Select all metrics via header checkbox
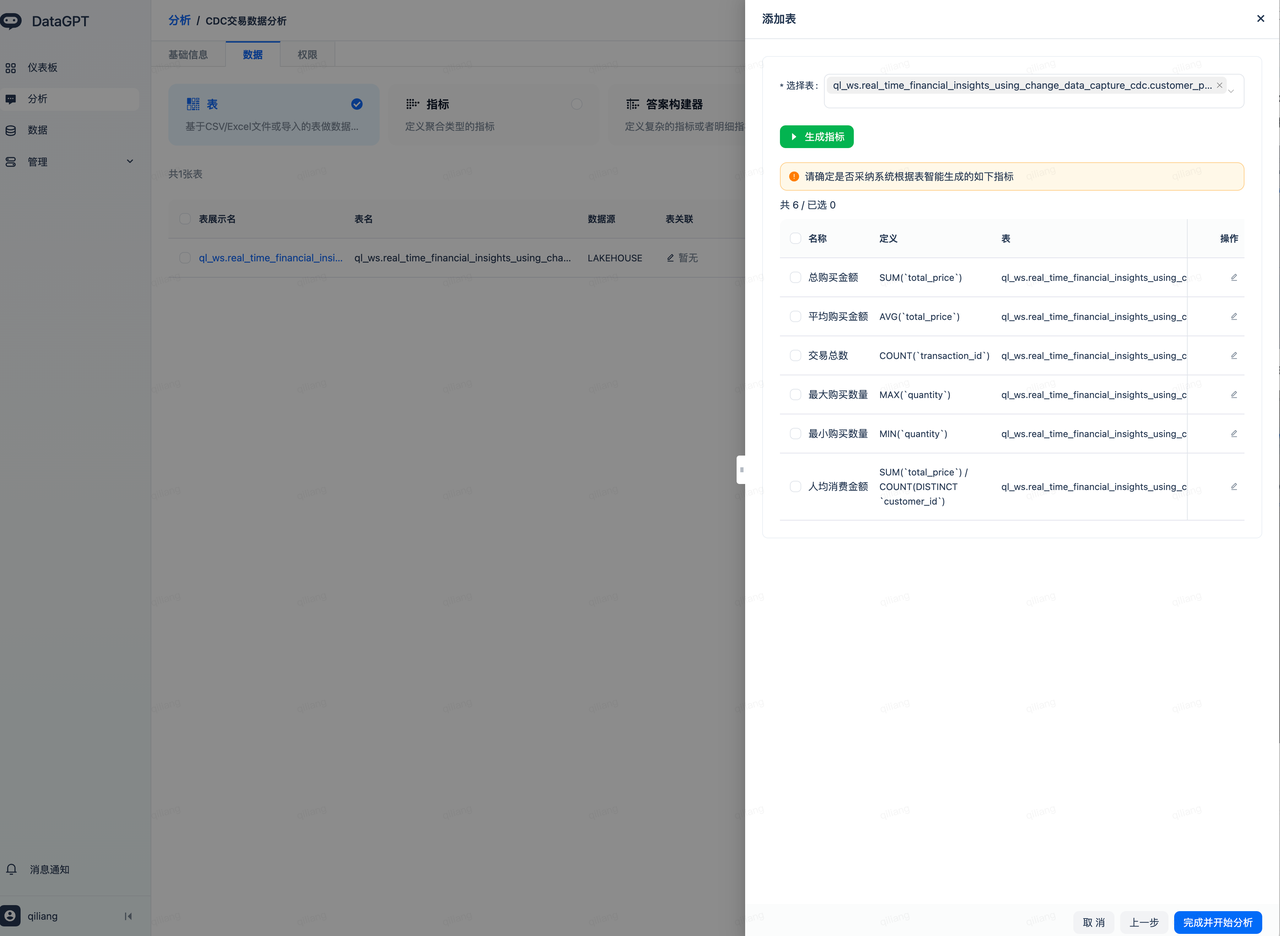Screen dimensions: 1280x936 (x=795, y=239)
